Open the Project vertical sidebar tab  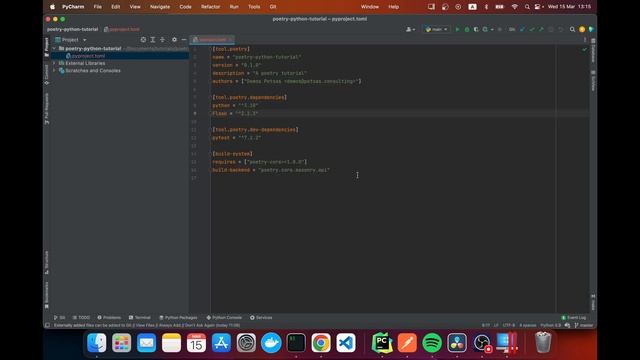pyautogui.click(x=47, y=47)
